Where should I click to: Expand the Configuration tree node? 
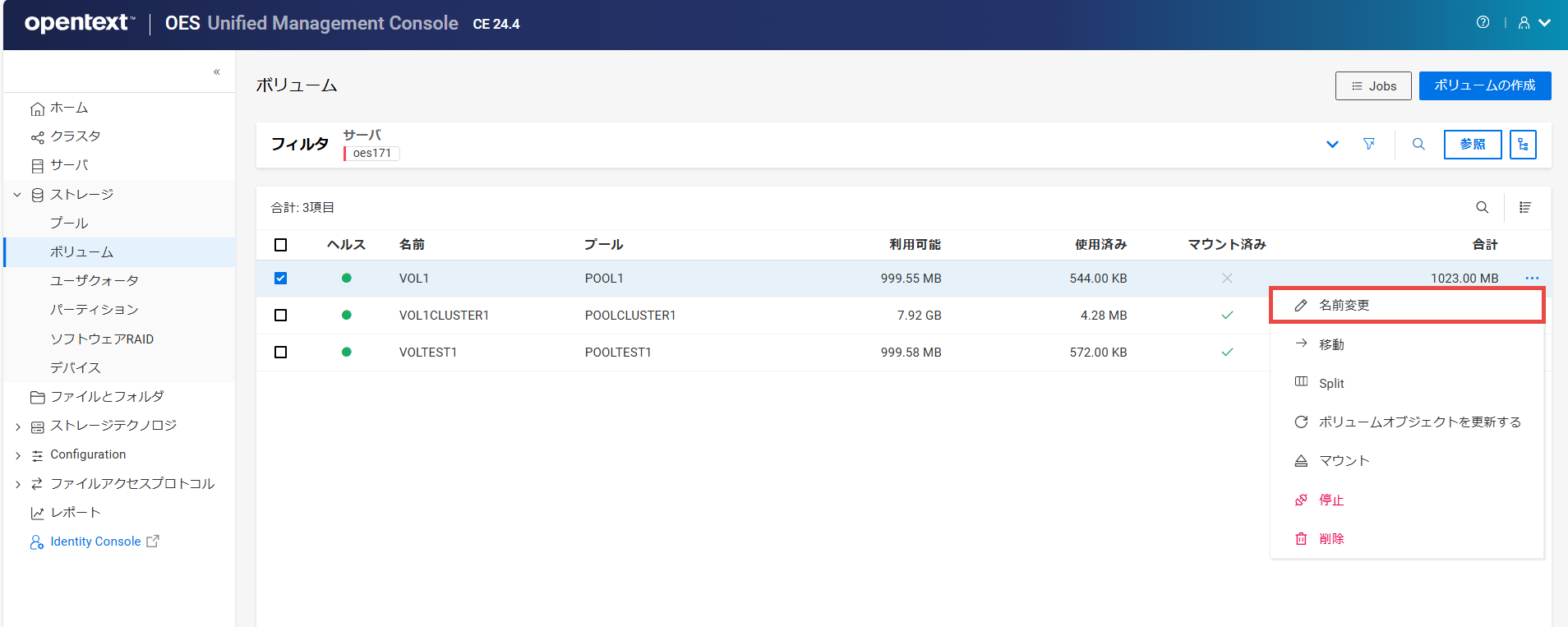click(x=18, y=455)
